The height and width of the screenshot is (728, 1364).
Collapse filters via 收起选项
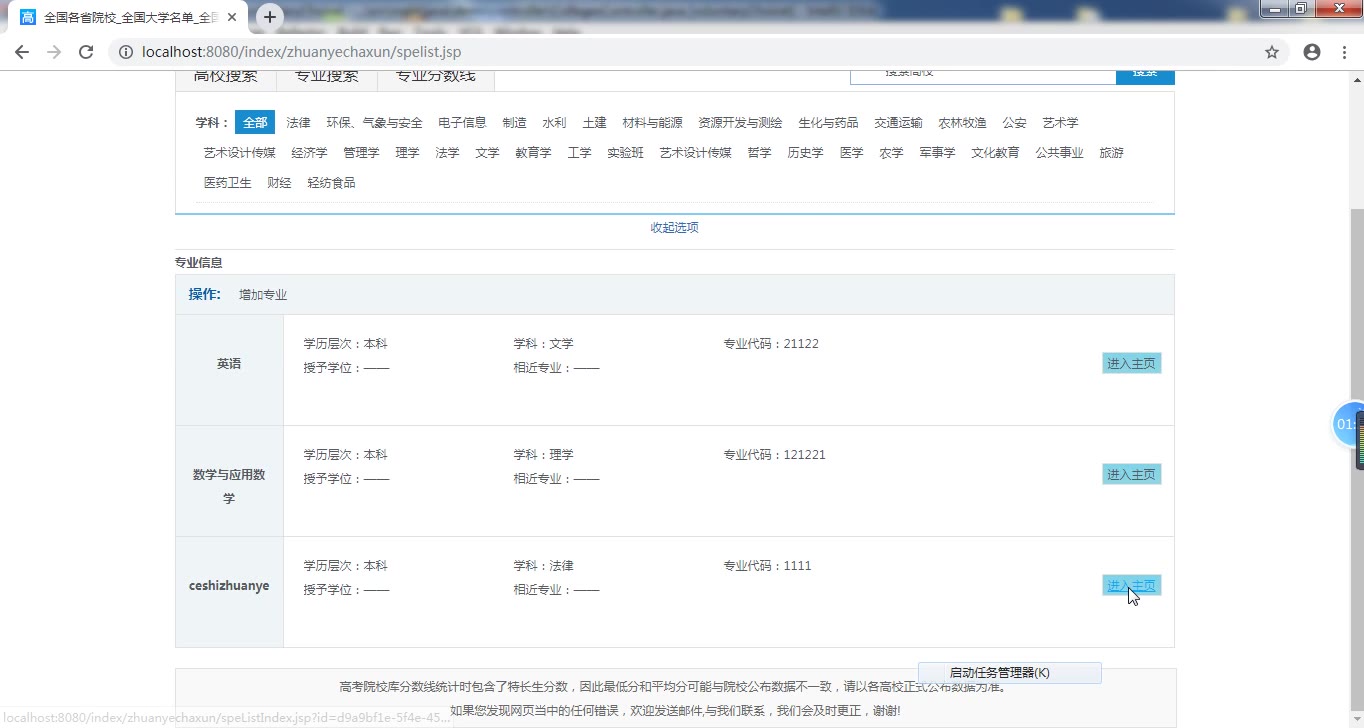(x=674, y=228)
